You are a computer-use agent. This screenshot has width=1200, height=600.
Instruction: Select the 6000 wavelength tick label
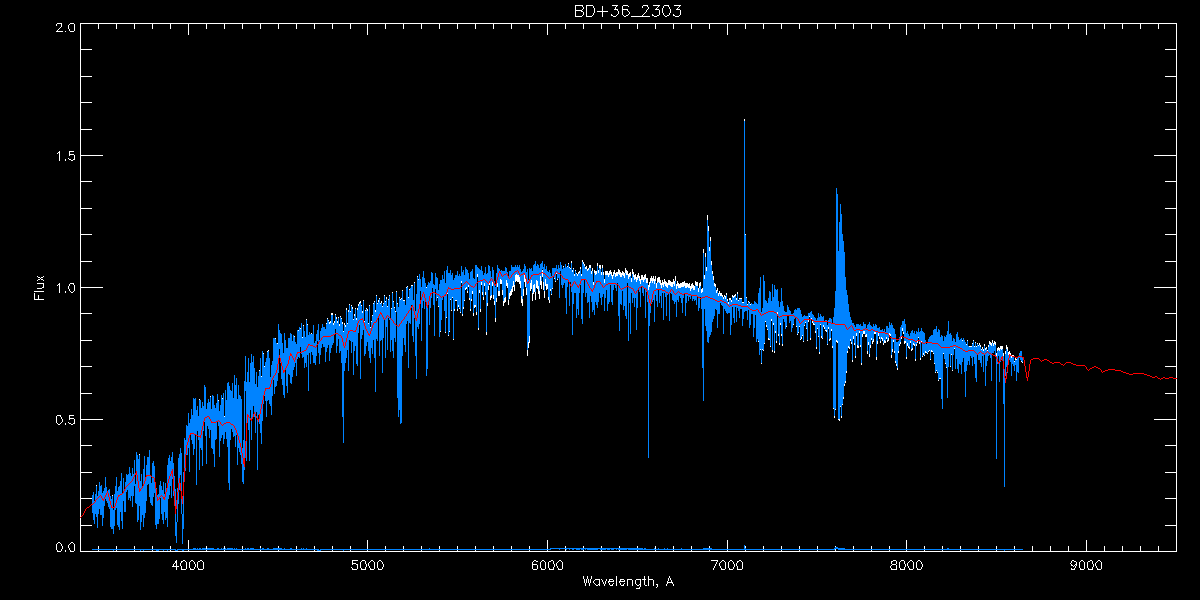(547, 563)
